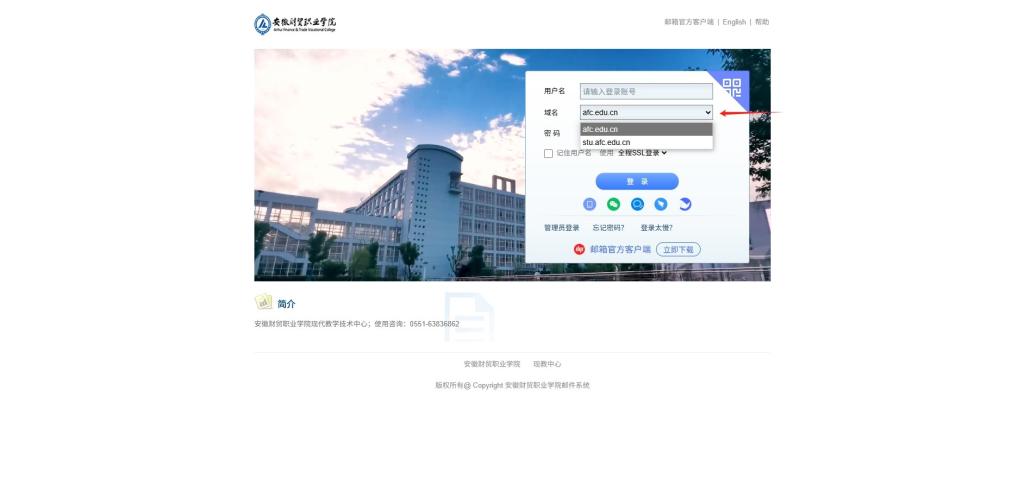This screenshot has height=504, width=1024.
Task: Click the 用户名 username input field
Action: (646, 91)
